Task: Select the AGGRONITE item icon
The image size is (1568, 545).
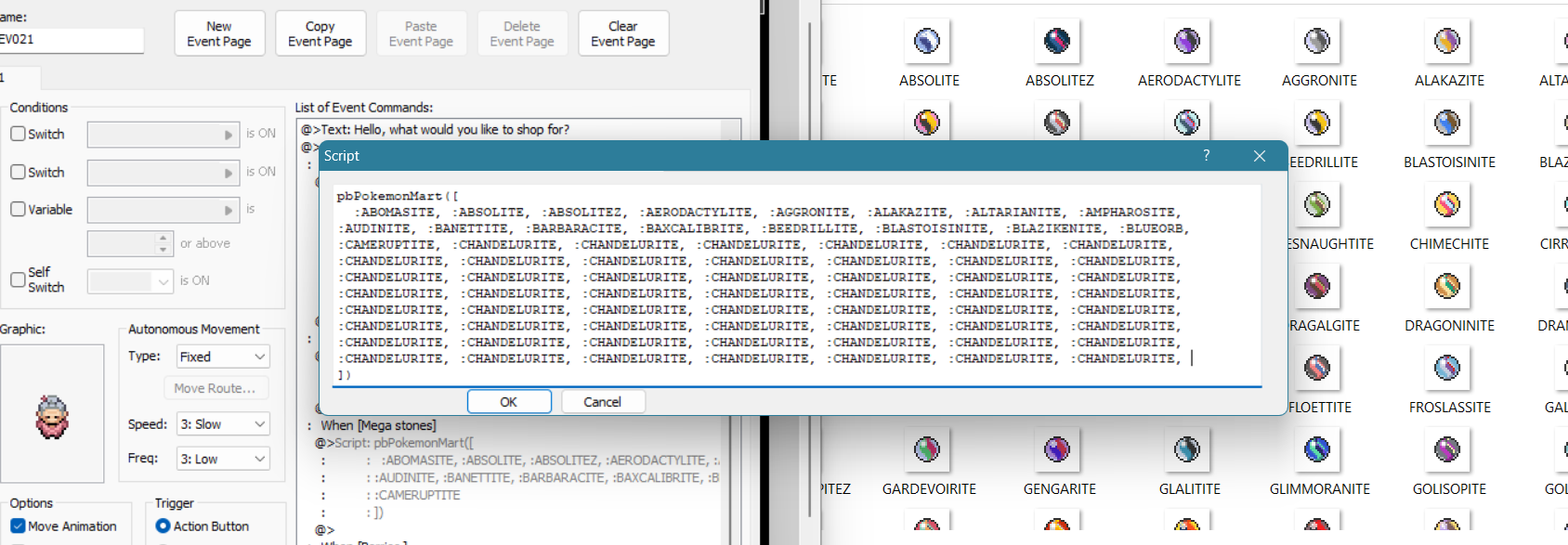Action: click(1317, 41)
